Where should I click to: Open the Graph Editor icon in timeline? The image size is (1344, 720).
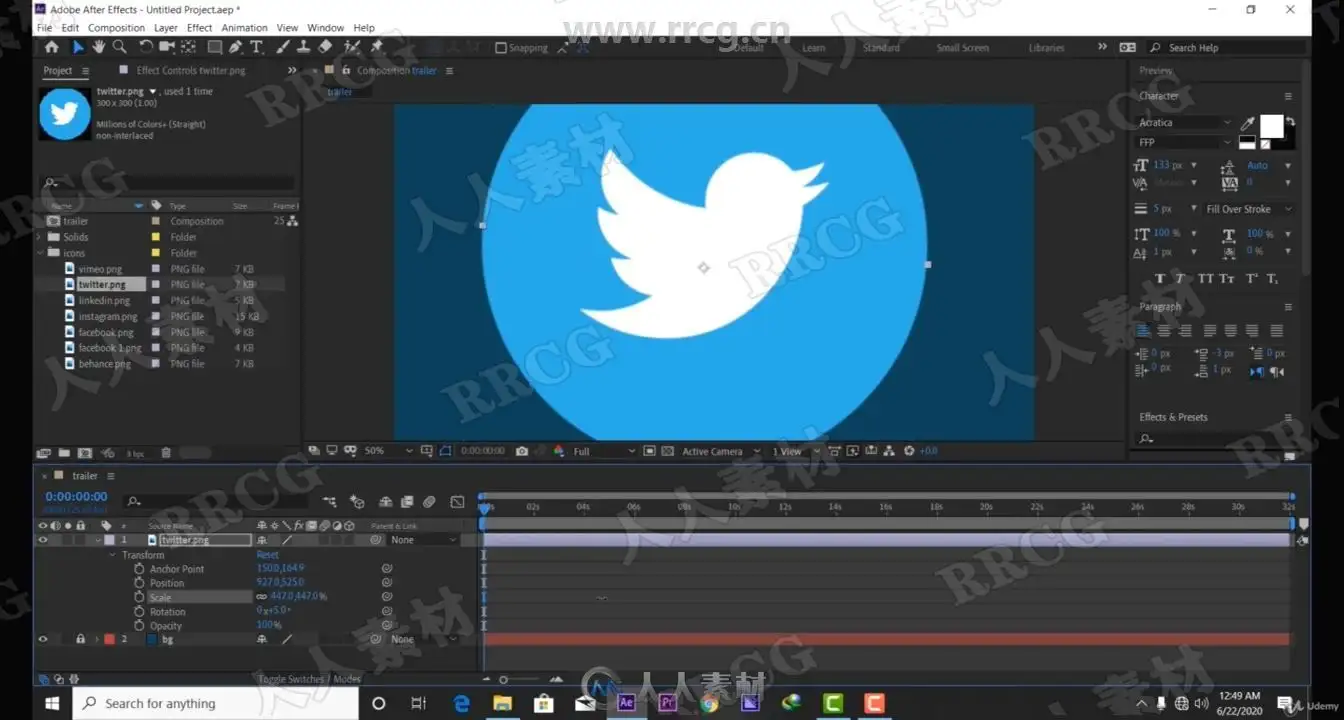(x=457, y=502)
